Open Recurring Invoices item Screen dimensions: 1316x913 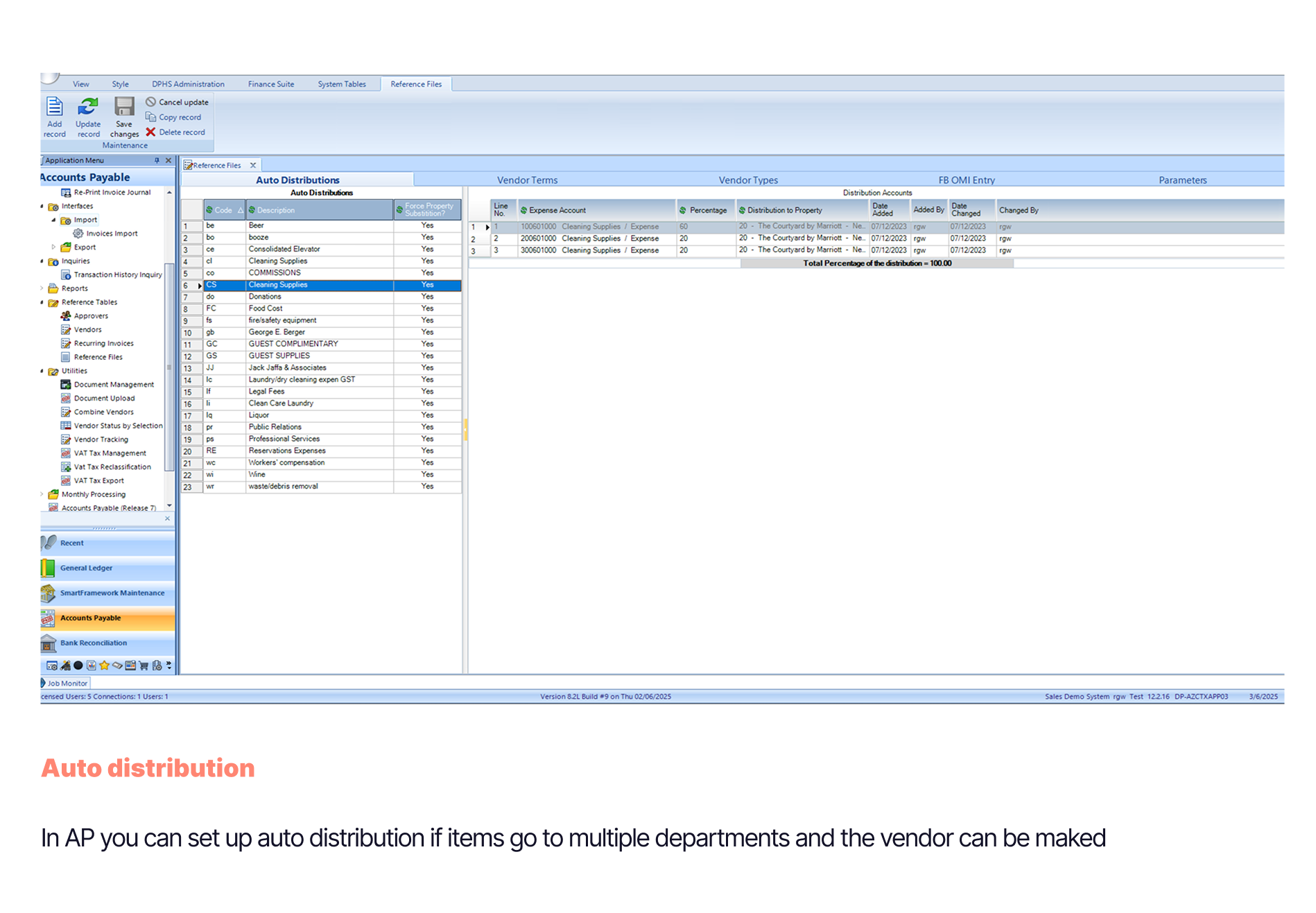(x=97, y=343)
